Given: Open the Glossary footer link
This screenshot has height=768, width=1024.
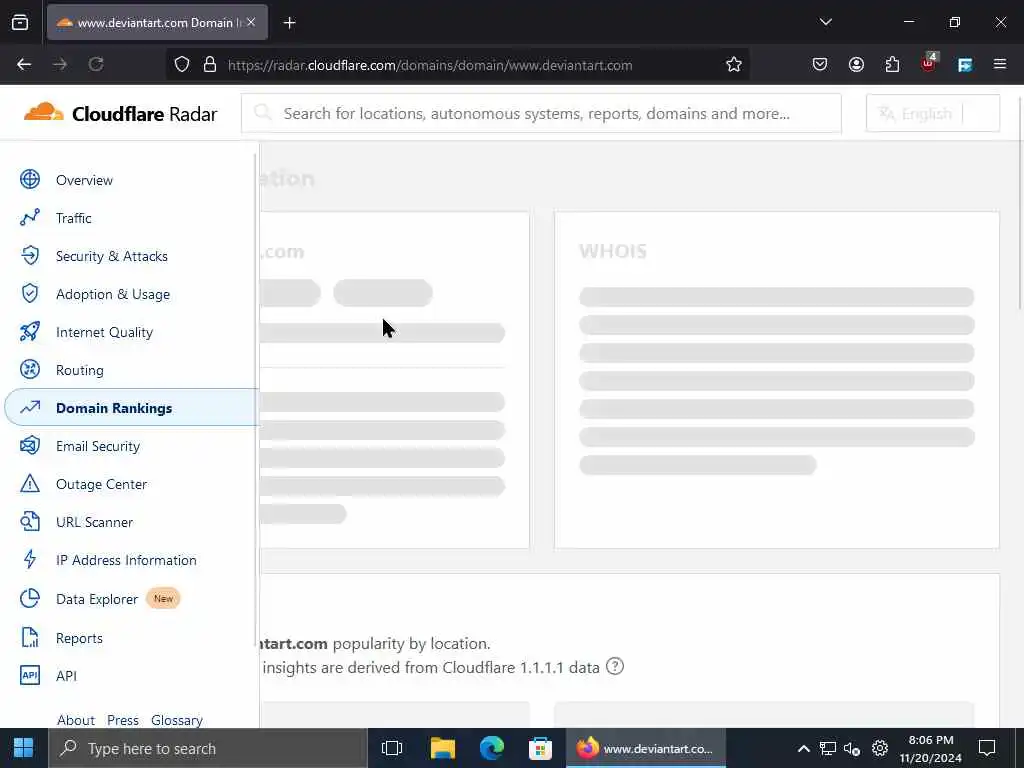Looking at the screenshot, I should click(x=176, y=720).
